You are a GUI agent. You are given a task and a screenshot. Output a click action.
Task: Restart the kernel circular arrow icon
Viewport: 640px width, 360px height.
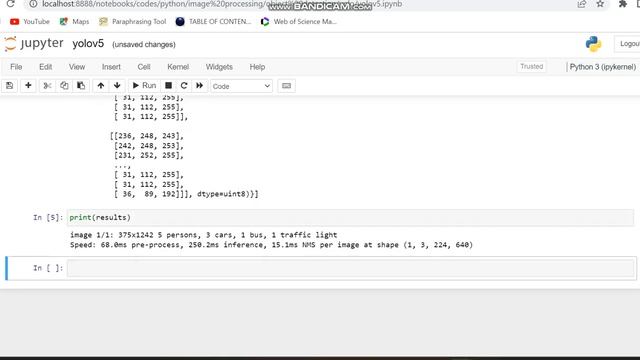coord(184,86)
